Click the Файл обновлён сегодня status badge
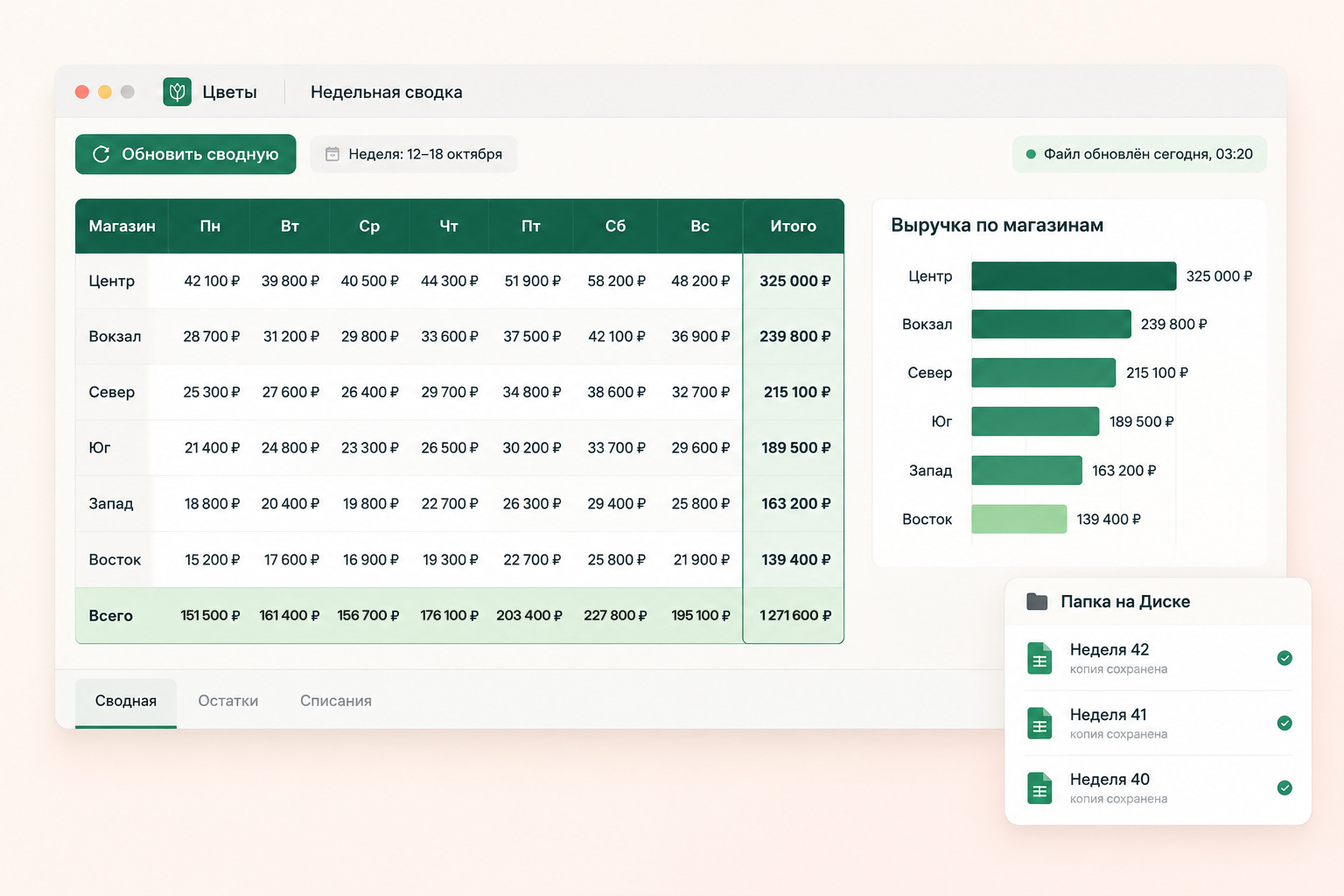 point(1139,154)
